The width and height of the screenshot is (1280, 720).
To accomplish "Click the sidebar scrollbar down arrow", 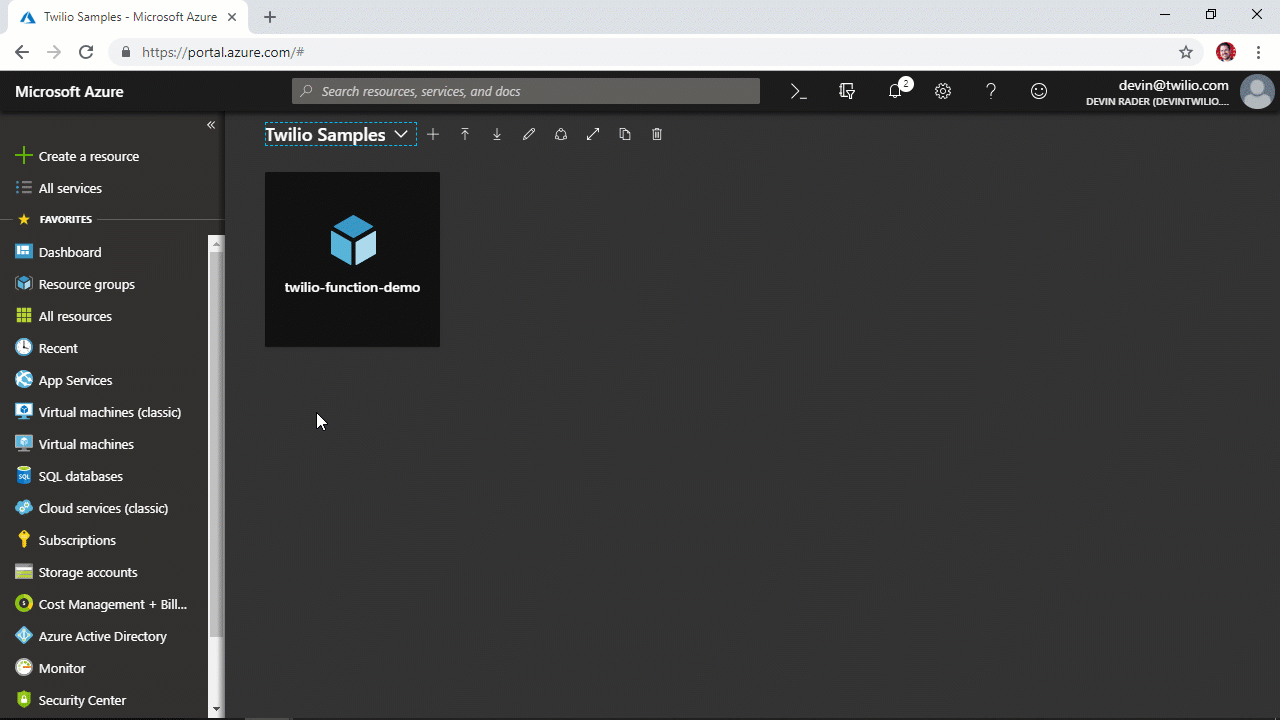I will tap(216, 709).
